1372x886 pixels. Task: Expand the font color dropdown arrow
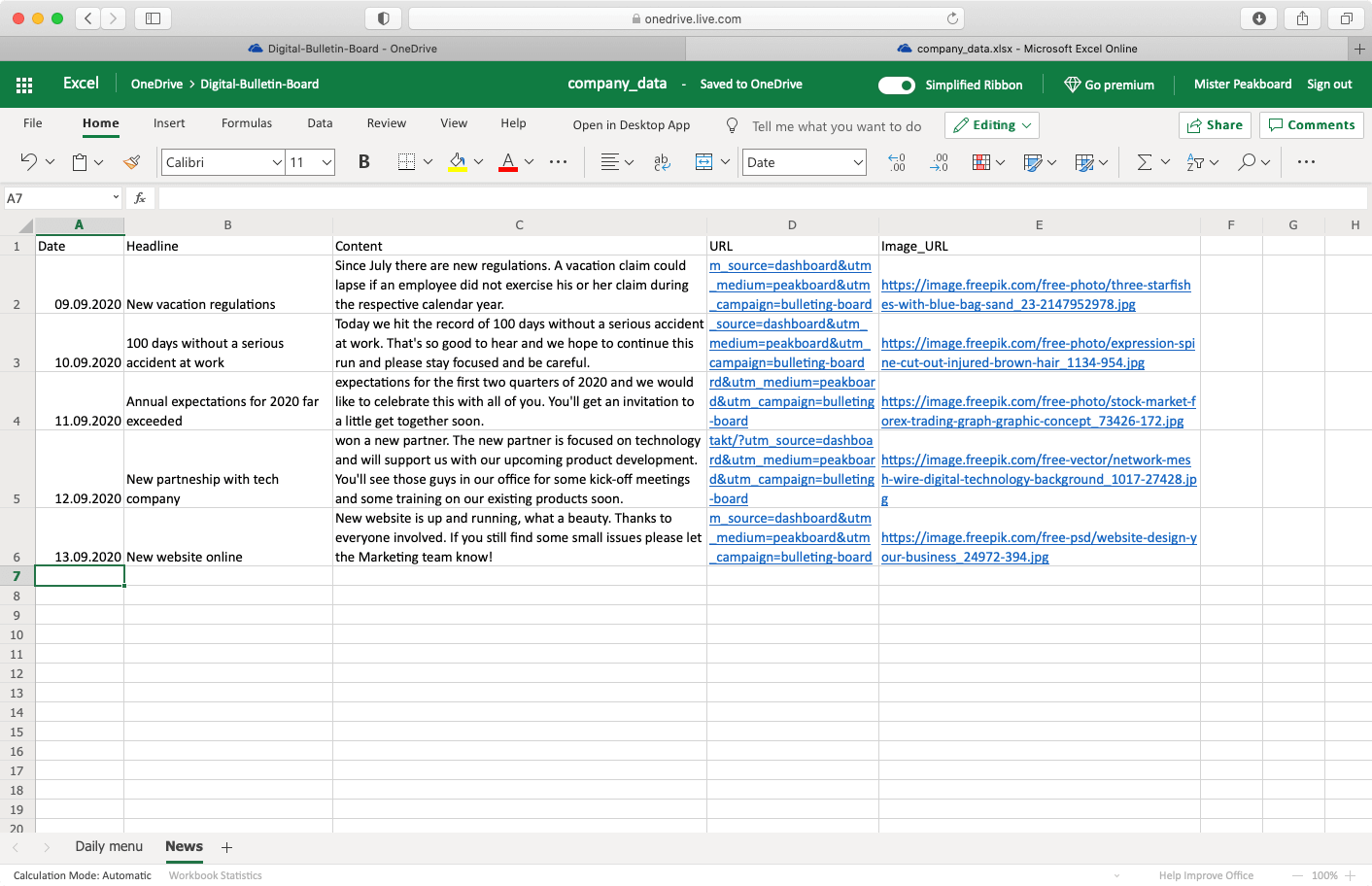[529, 162]
